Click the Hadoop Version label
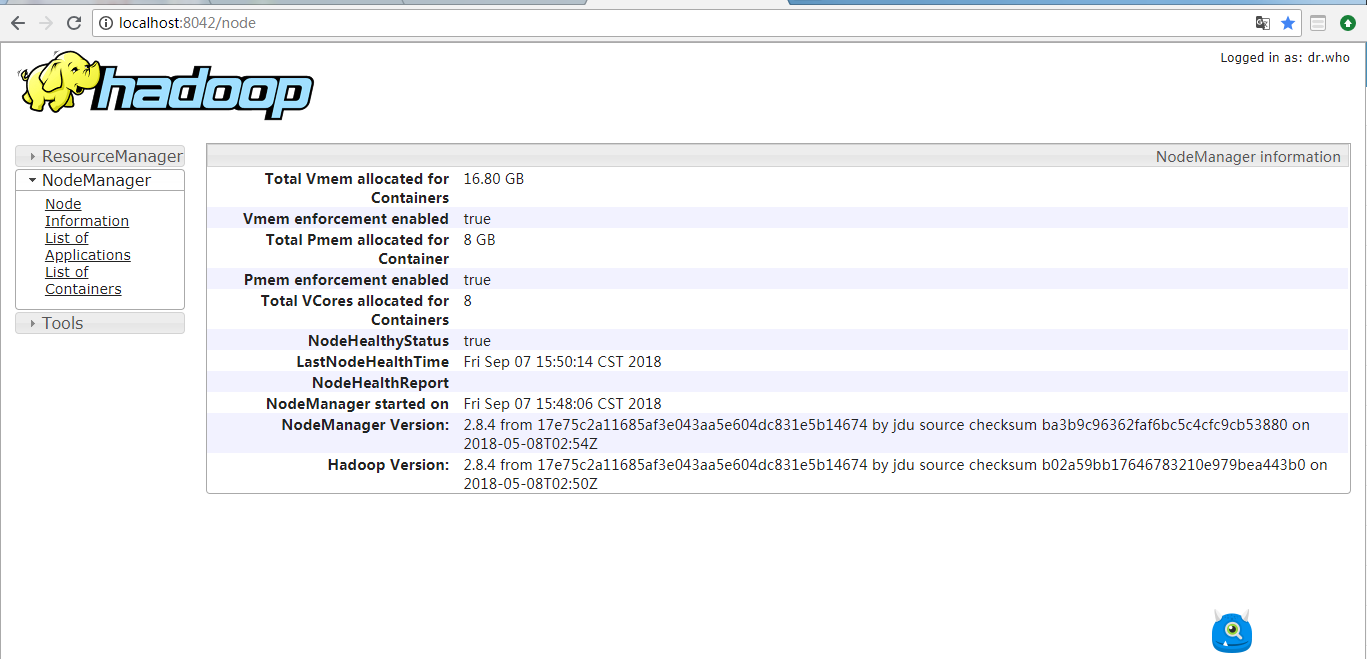 click(389, 465)
